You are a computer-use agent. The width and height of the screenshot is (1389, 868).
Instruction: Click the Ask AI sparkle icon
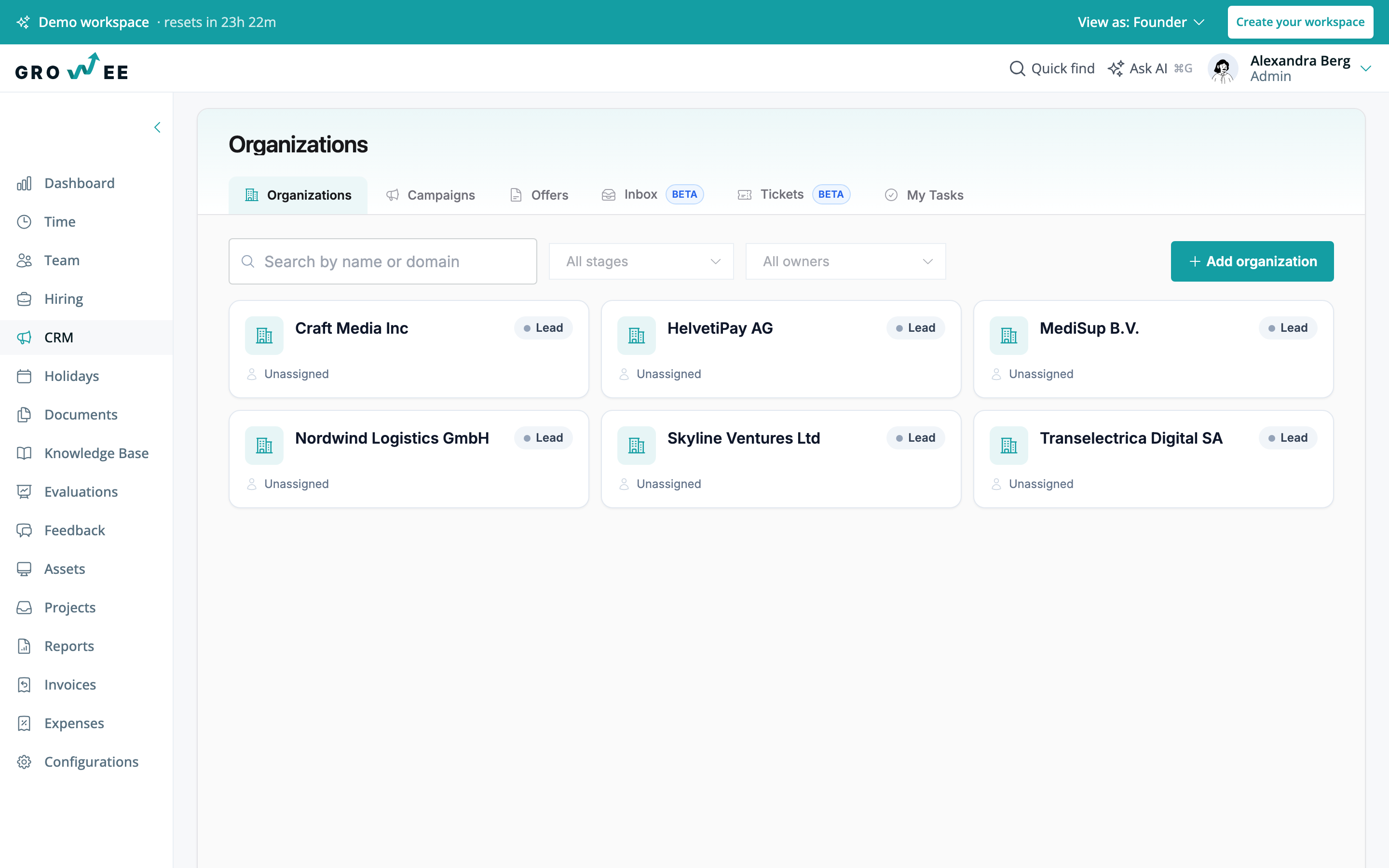(x=1116, y=68)
